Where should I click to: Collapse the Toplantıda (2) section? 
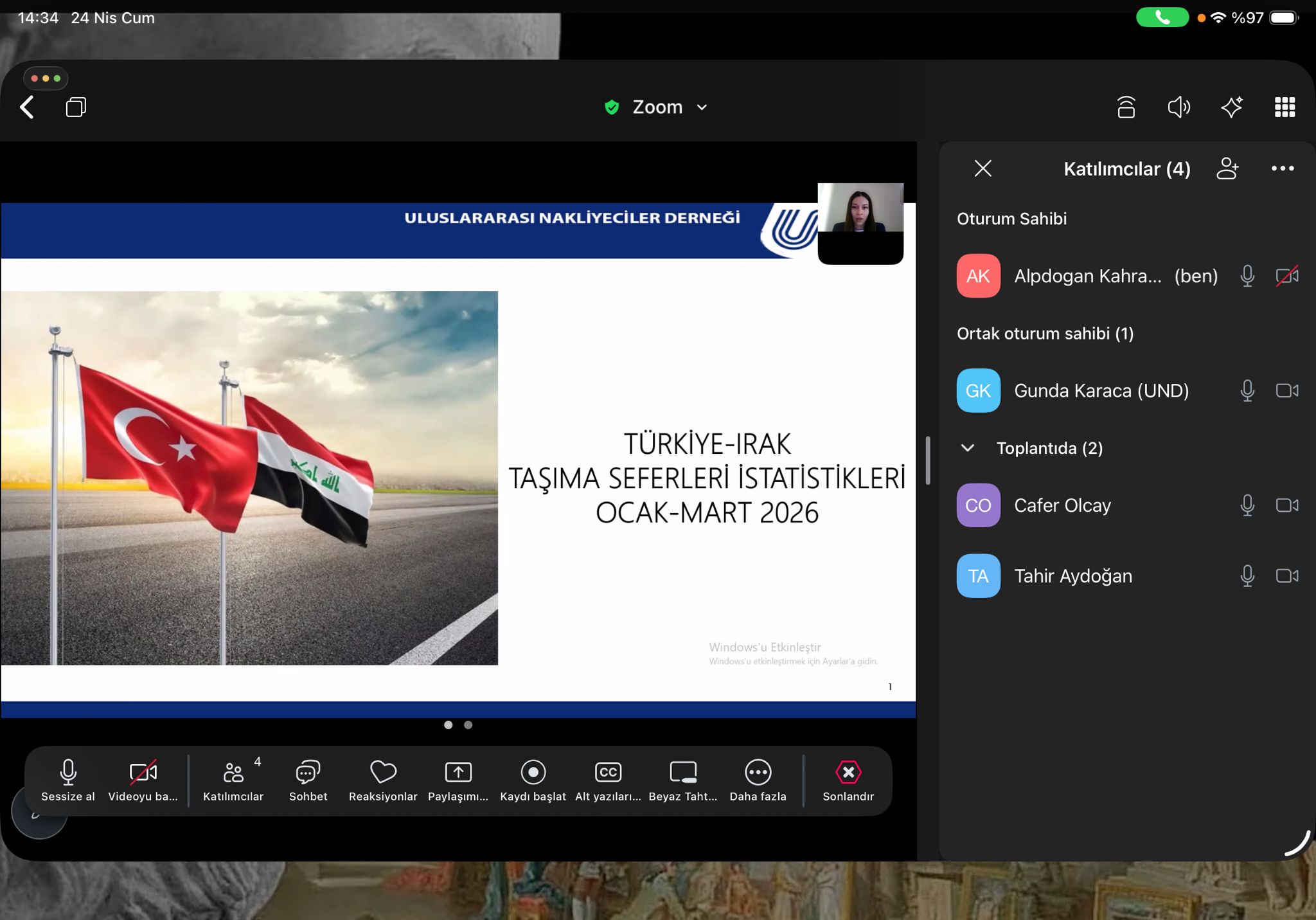(969, 448)
